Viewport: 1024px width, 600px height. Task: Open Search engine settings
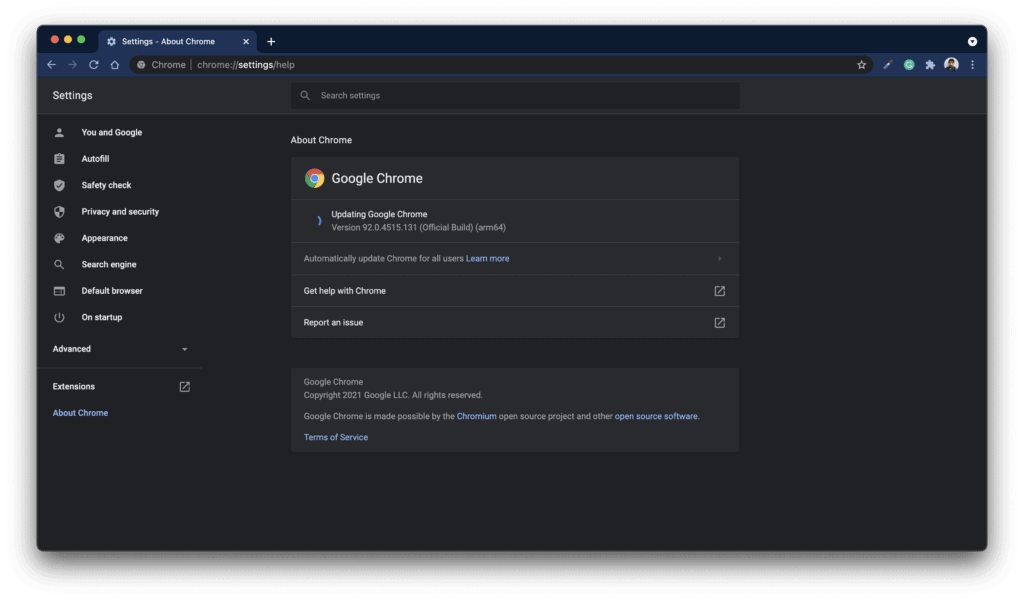pyautogui.click(x=109, y=264)
